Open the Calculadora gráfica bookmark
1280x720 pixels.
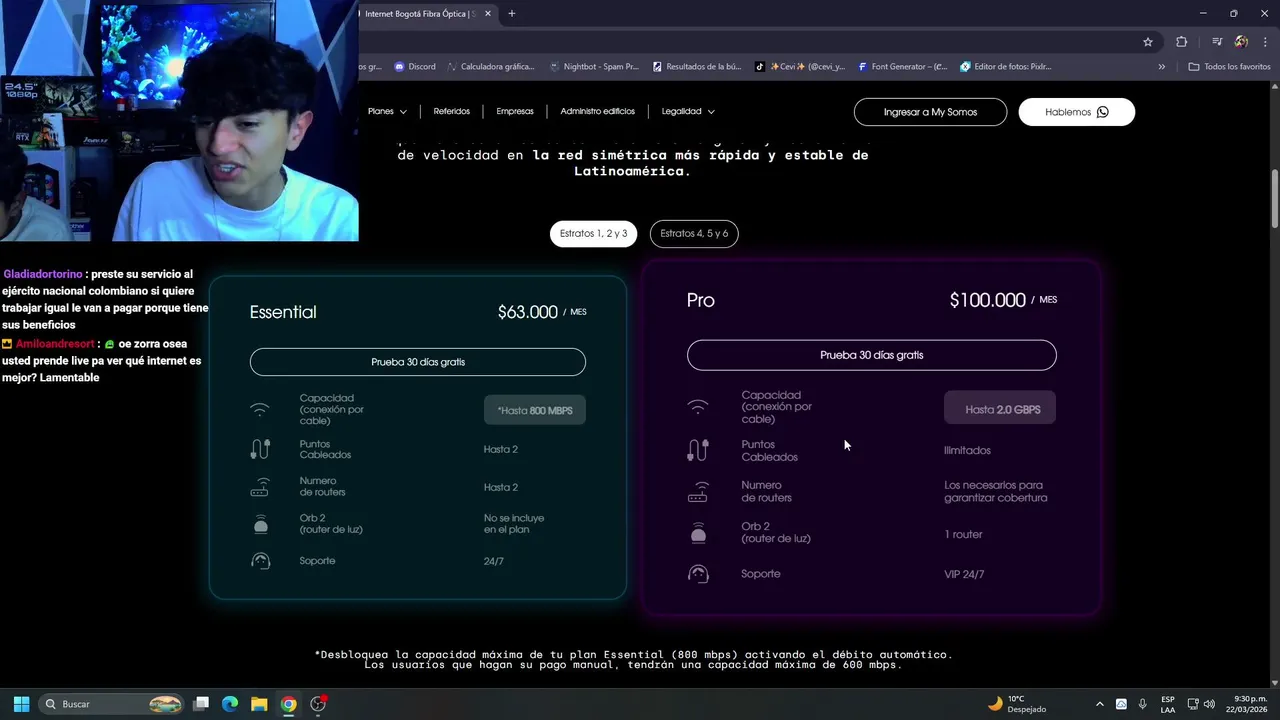pyautogui.click(x=491, y=67)
